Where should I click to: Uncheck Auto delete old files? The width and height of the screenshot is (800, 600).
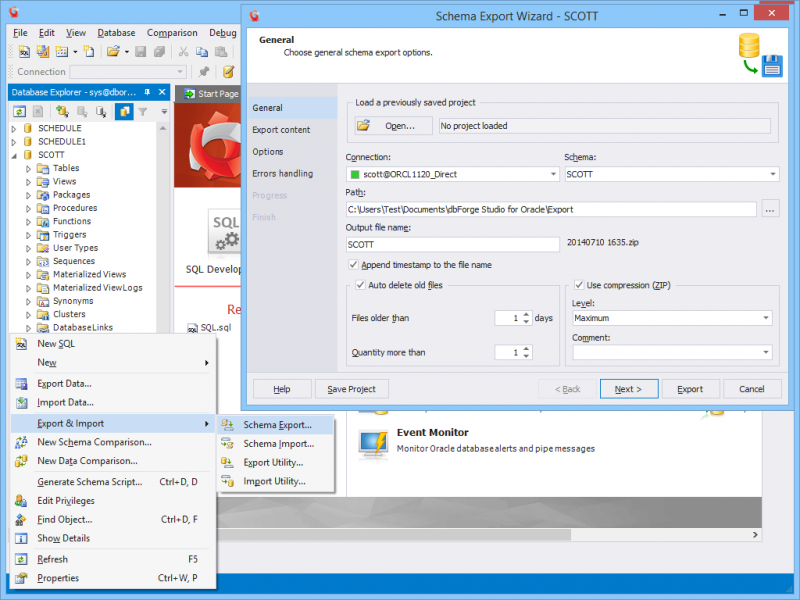[x=362, y=285]
